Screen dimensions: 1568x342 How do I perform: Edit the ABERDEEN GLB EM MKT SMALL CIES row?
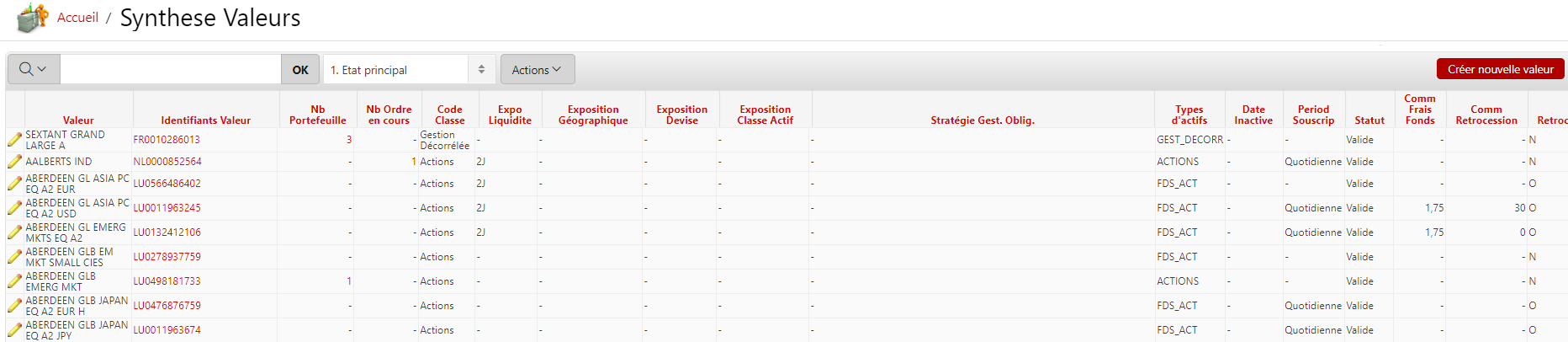pyautogui.click(x=14, y=257)
